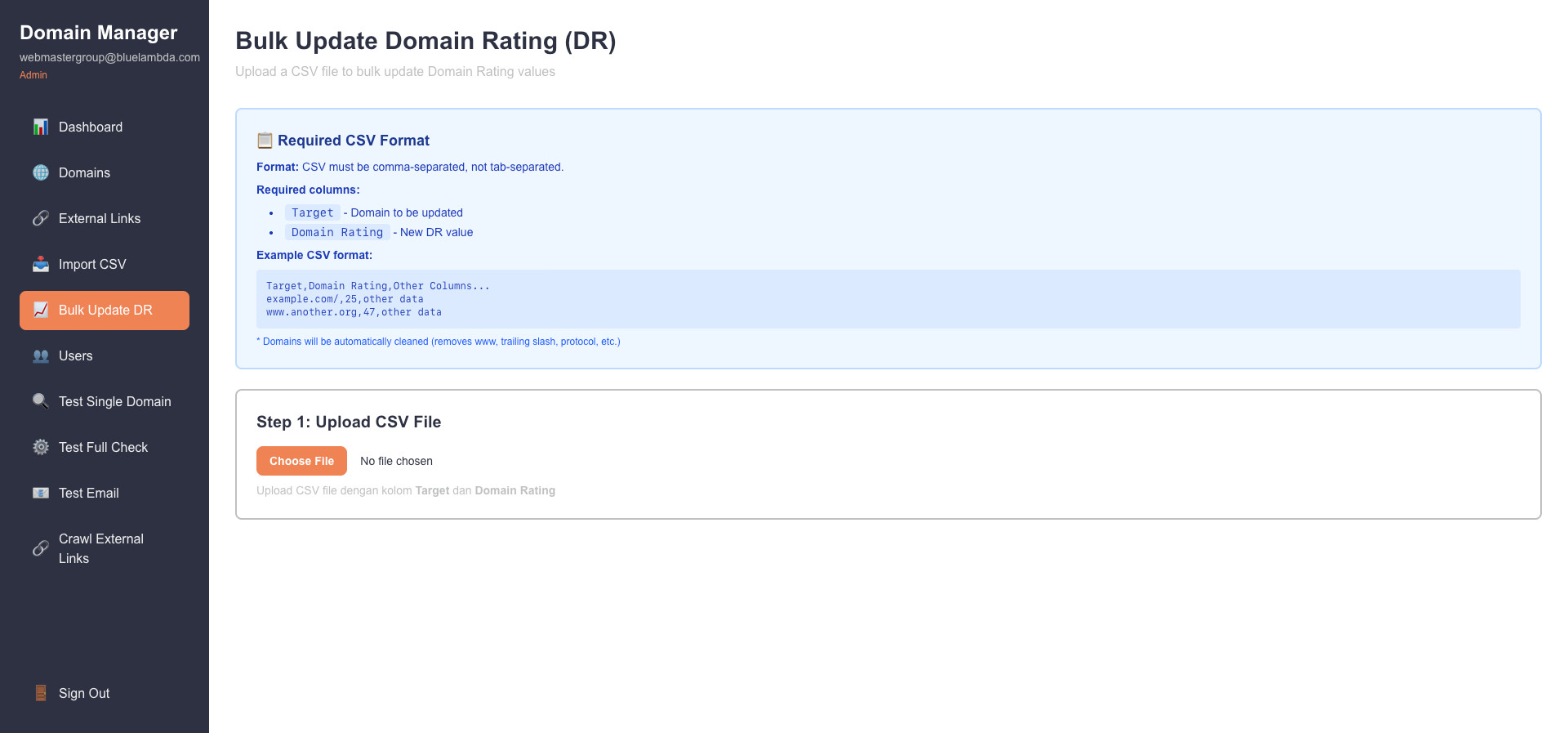Go to the Domains page

click(105, 172)
